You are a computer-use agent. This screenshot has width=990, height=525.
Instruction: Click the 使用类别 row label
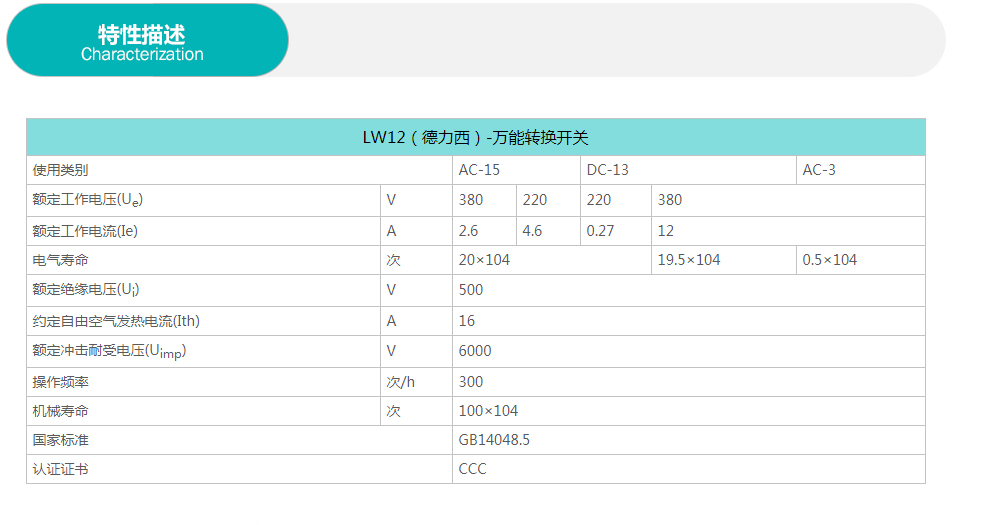point(61,170)
